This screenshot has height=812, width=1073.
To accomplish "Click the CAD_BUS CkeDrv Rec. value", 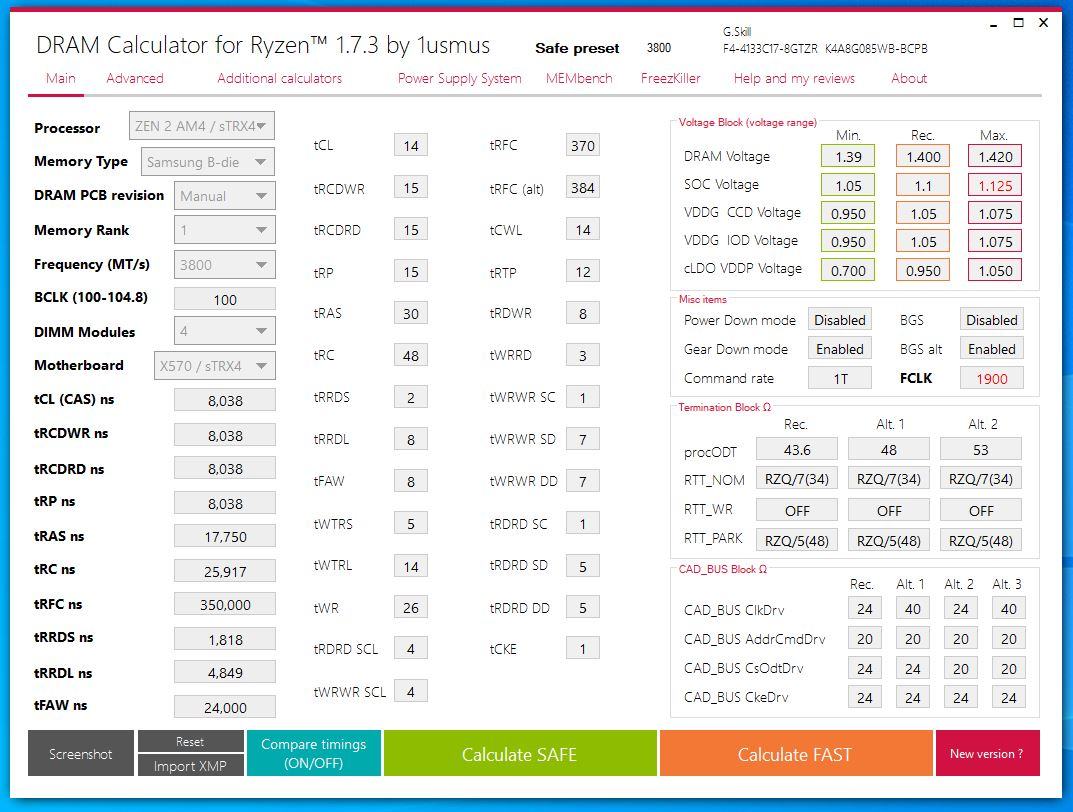I will 865,698.
